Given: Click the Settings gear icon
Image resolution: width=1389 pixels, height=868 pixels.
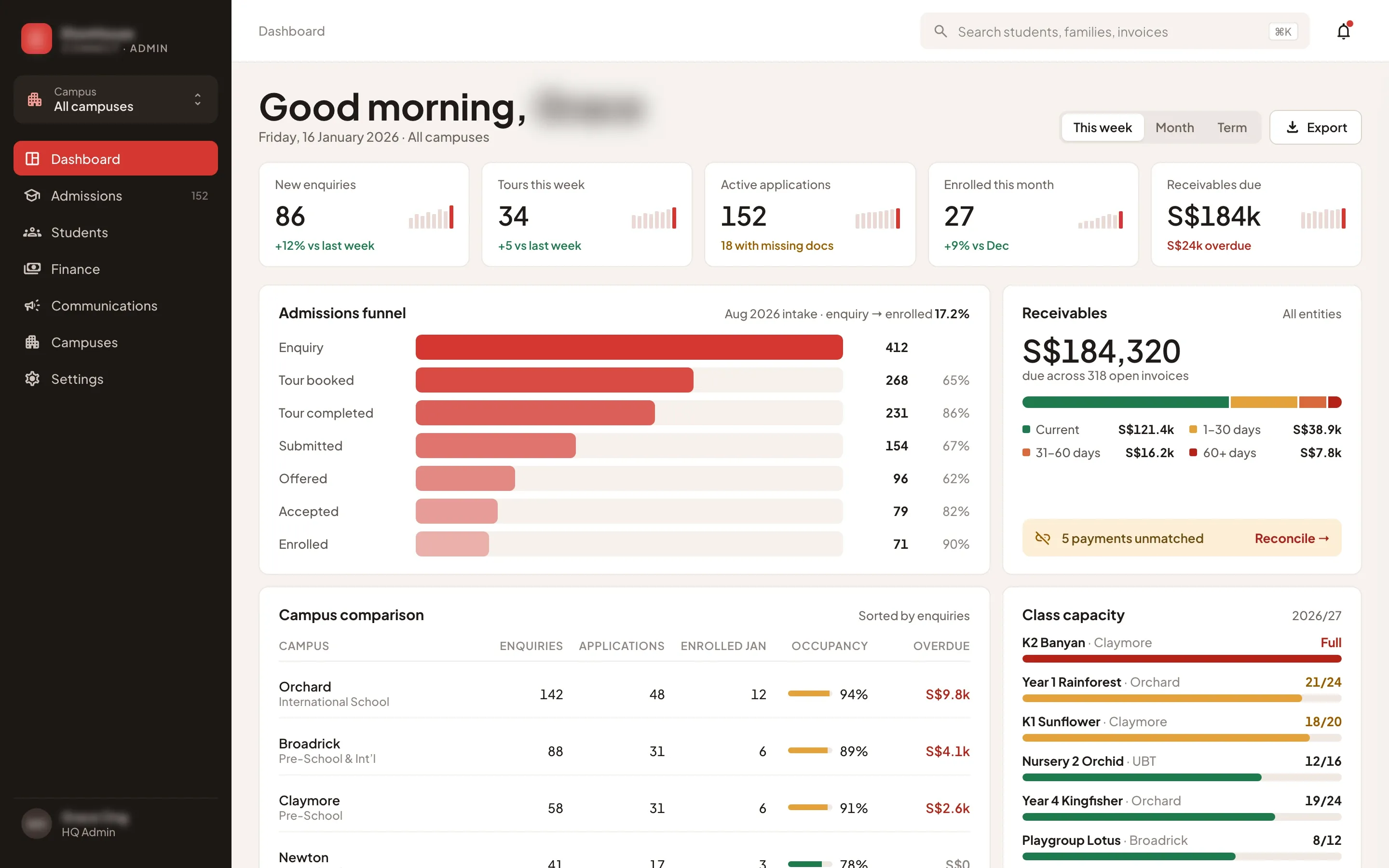Looking at the screenshot, I should (x=32, y=379).
